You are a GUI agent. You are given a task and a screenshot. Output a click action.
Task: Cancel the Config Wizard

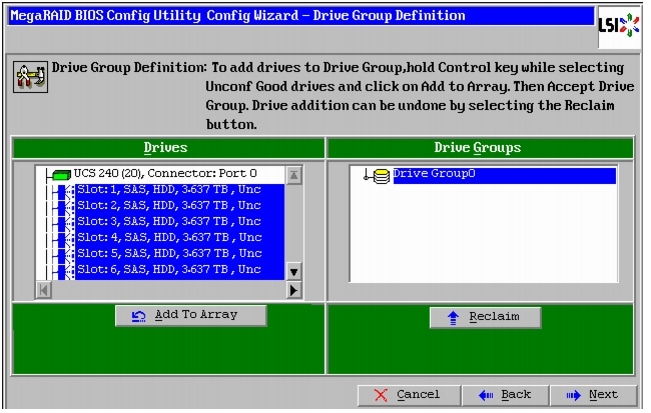pyautogui.click(x=409, y=395)
